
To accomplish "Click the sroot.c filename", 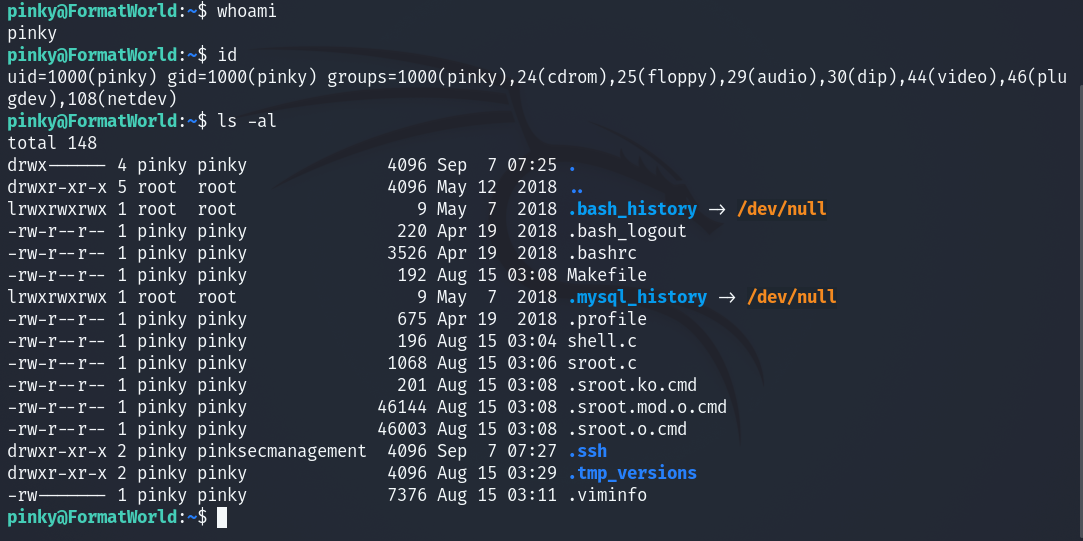I will [601, 363].
